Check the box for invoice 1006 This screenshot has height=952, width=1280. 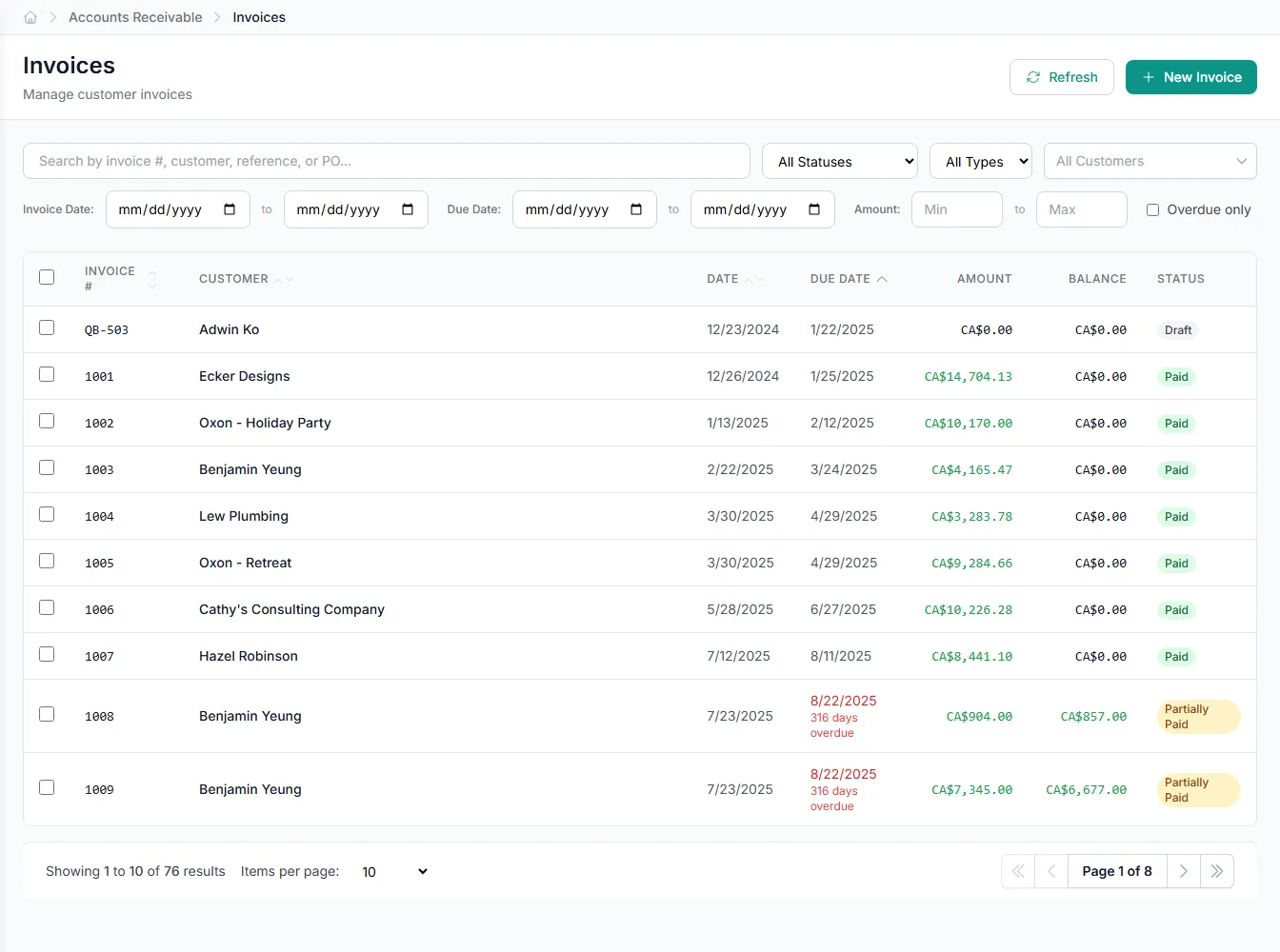click(x=47, y=607)
